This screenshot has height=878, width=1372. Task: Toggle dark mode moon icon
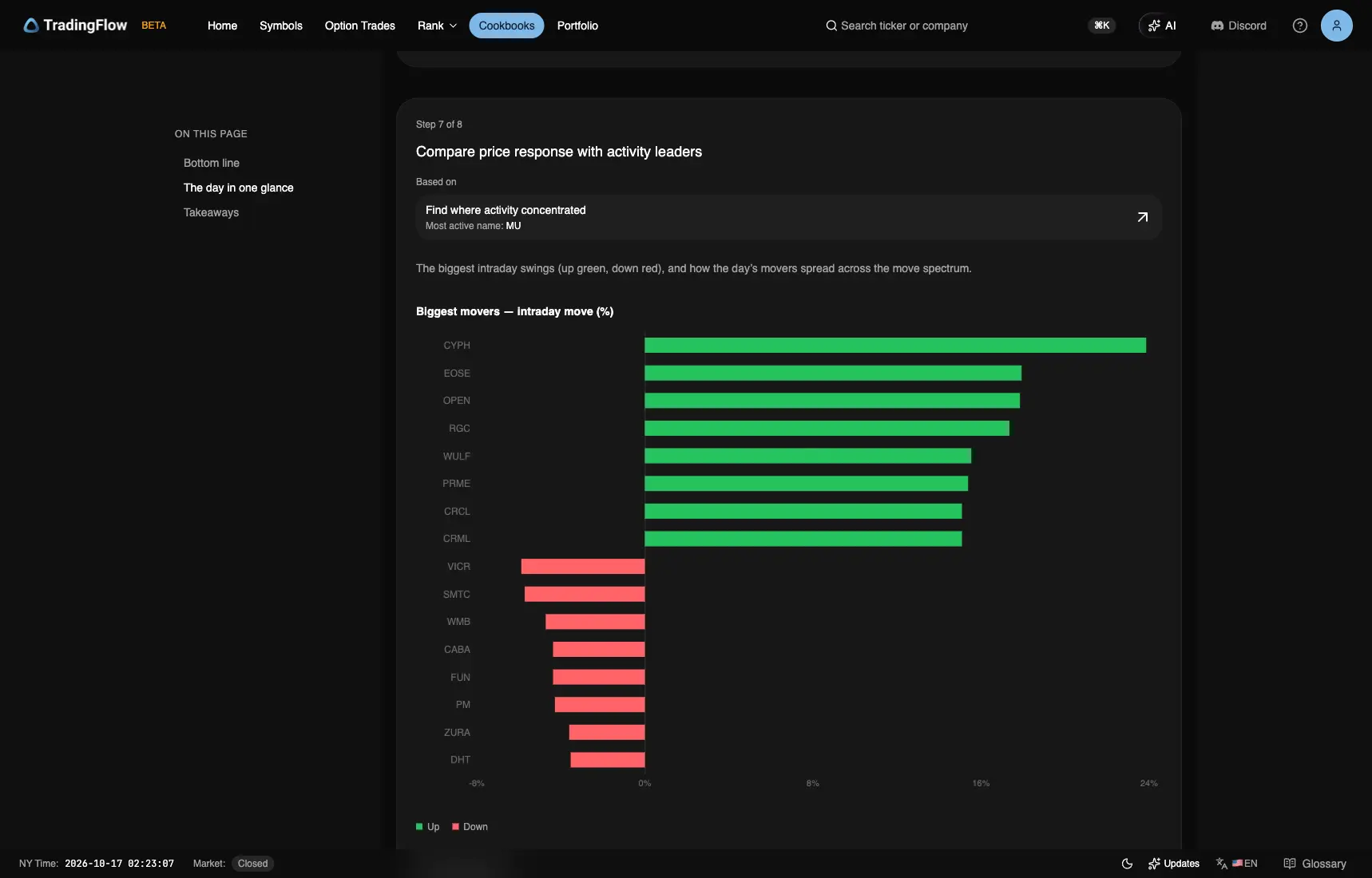pos(1128,864)
